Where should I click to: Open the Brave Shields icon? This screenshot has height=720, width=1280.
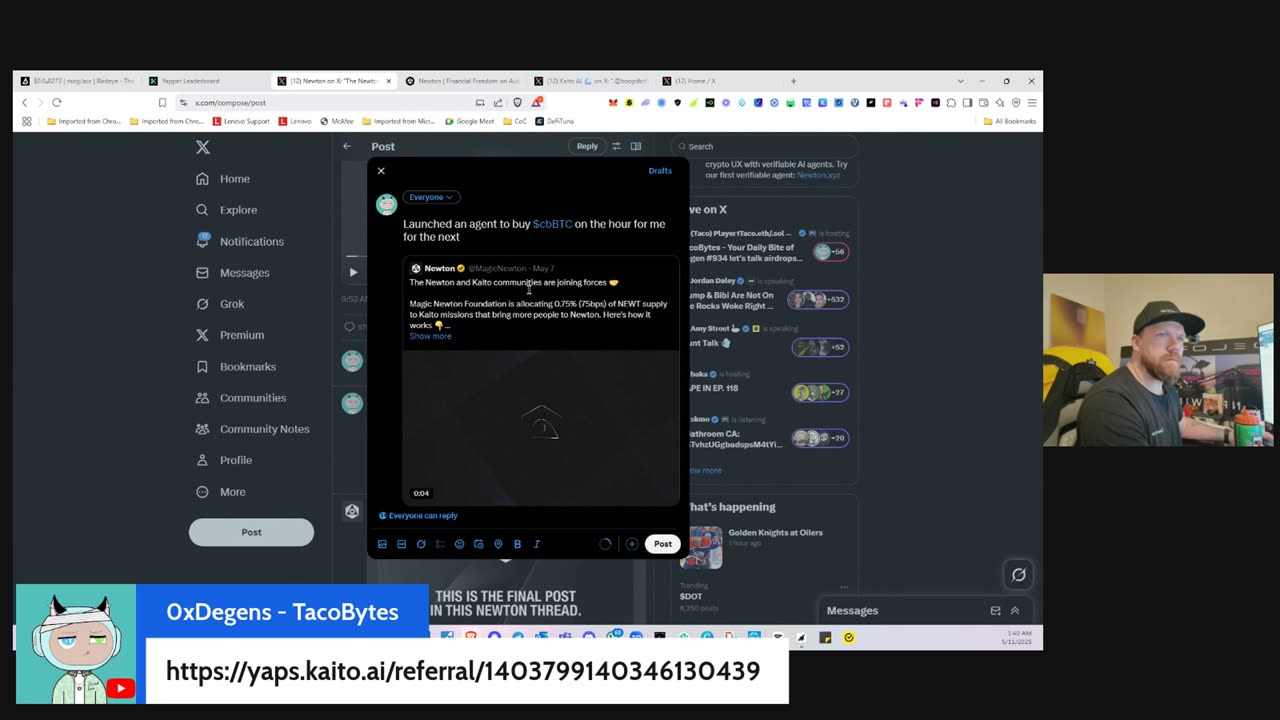click(x=517, y=102)
